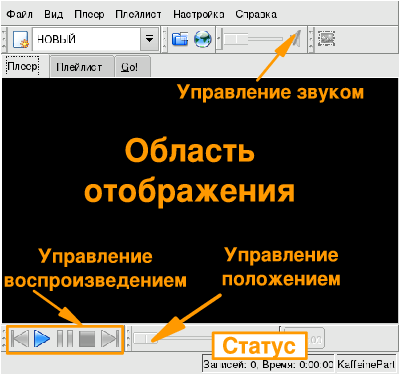This screenshot has width=400, height=374.
Task: Start playback with the play button
Action: 42,339
